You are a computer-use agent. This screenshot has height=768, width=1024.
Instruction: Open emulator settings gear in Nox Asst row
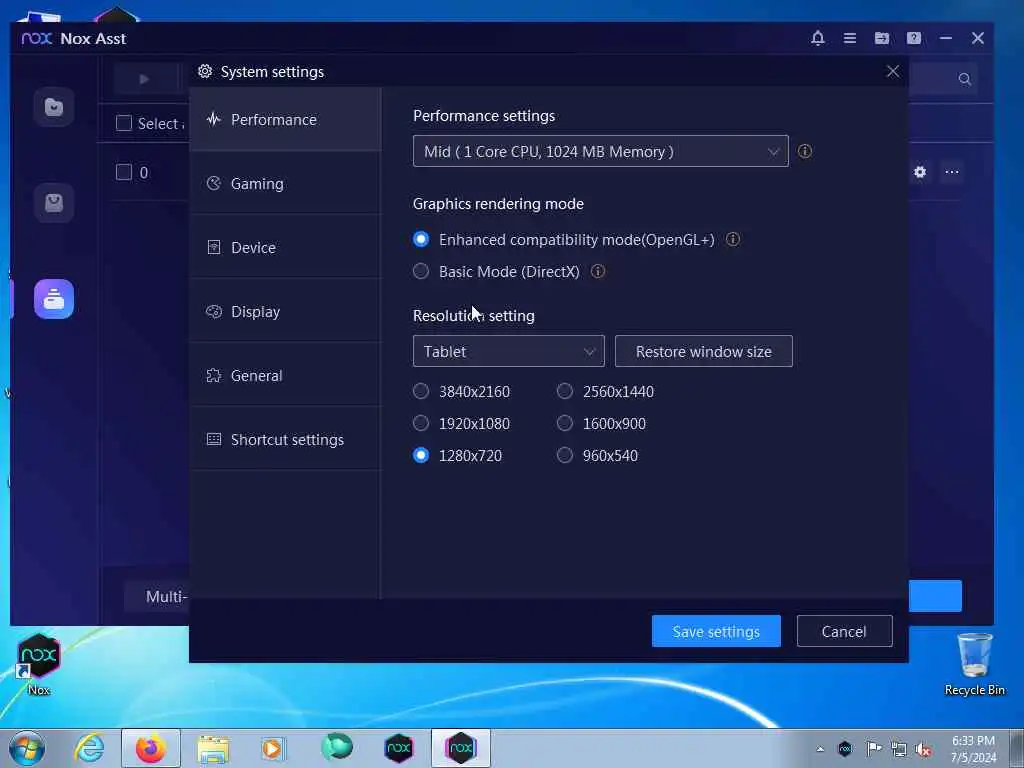coord(920,172)
